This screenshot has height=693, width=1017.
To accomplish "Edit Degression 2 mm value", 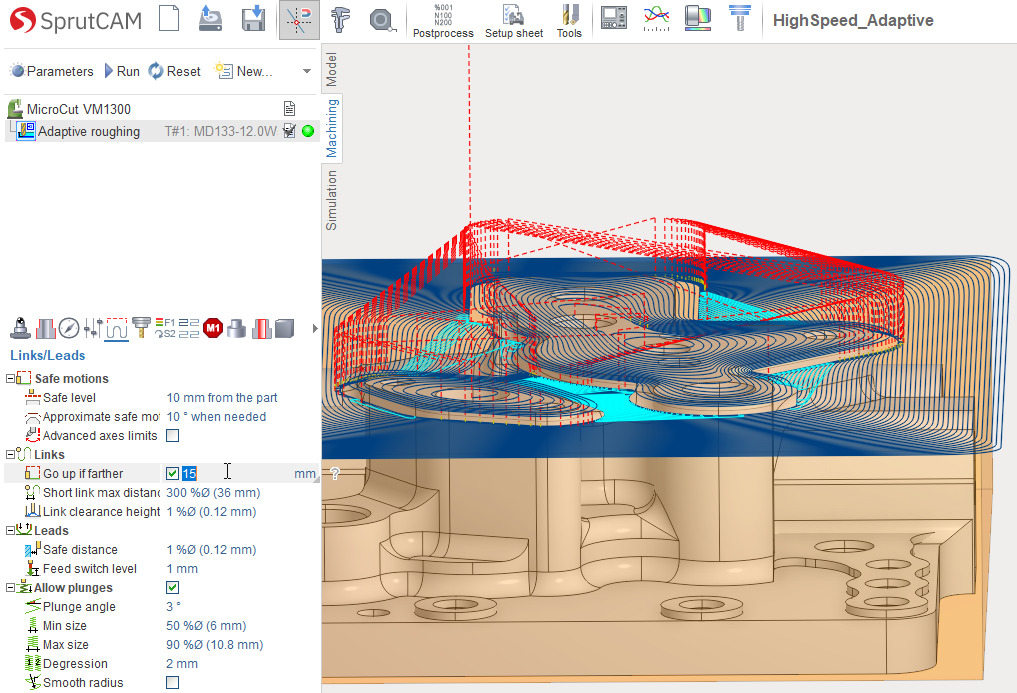I will (x=182, y=664).
